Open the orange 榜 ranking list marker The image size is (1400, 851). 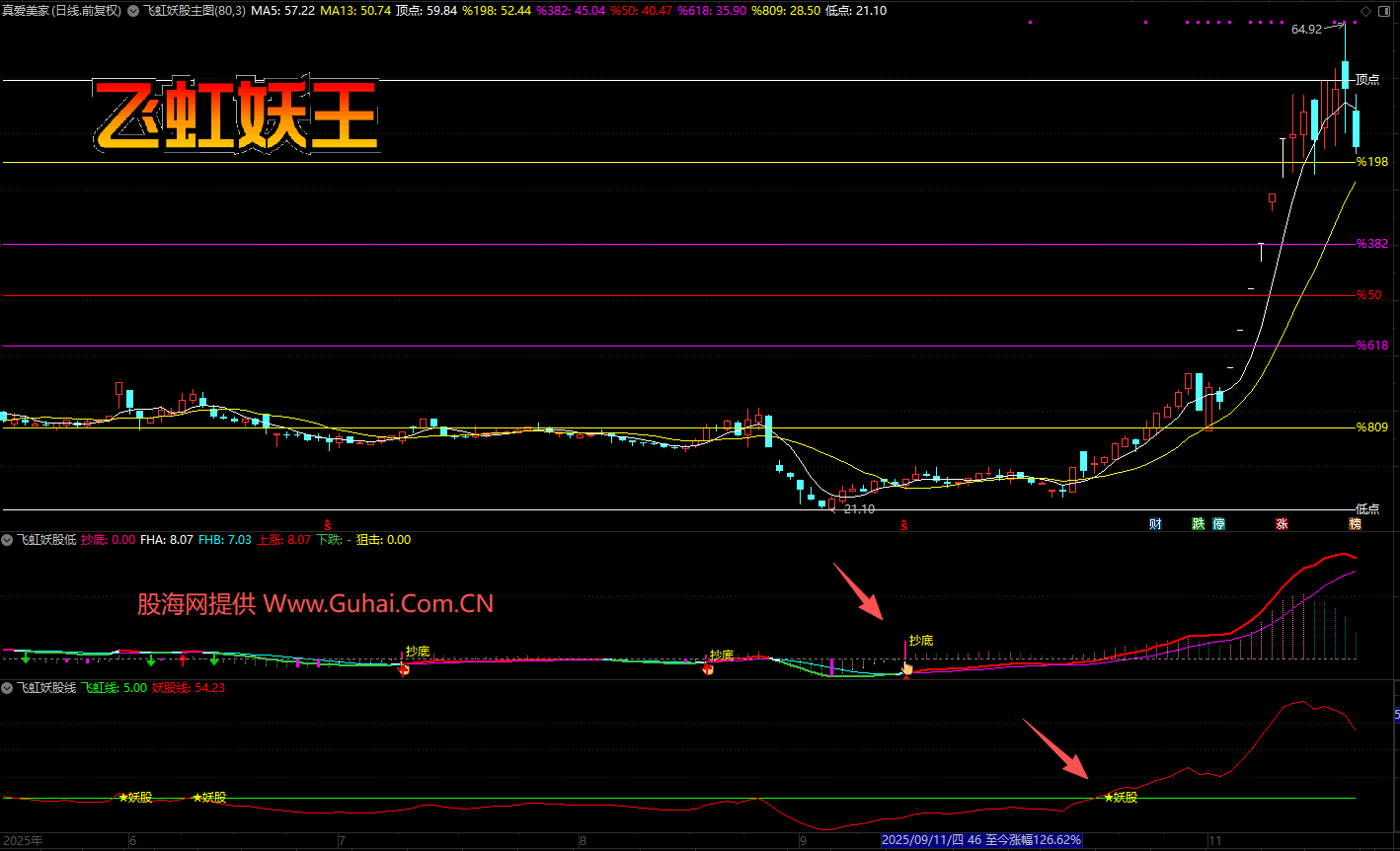click(1355, 523)
